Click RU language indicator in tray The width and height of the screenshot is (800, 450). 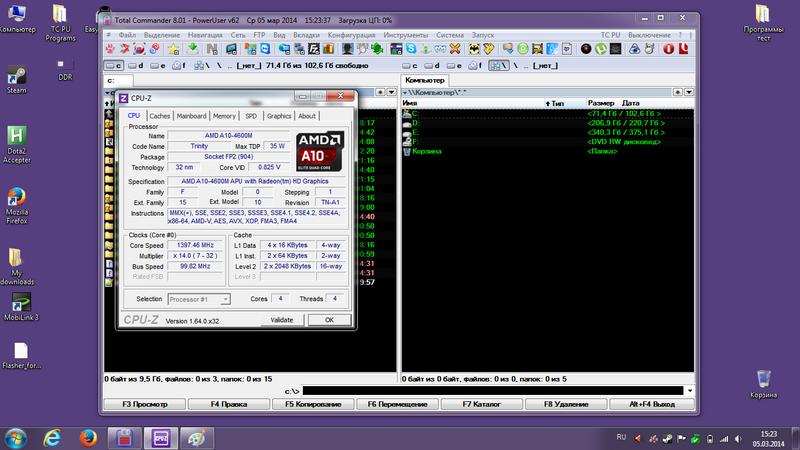coord(621,437)
